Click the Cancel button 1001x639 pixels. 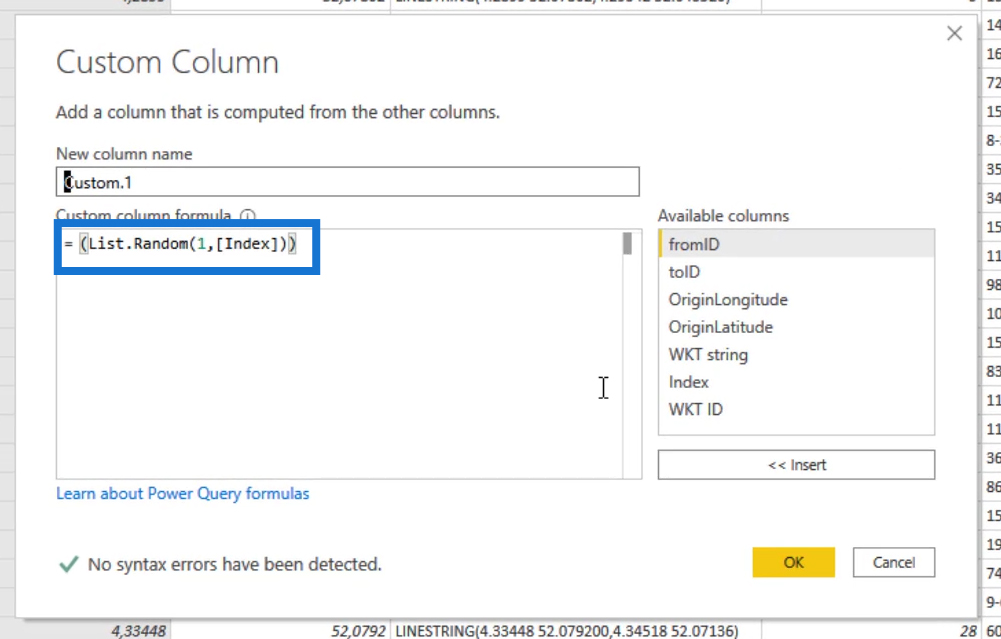pyautogui.click(x=894, y=562)
